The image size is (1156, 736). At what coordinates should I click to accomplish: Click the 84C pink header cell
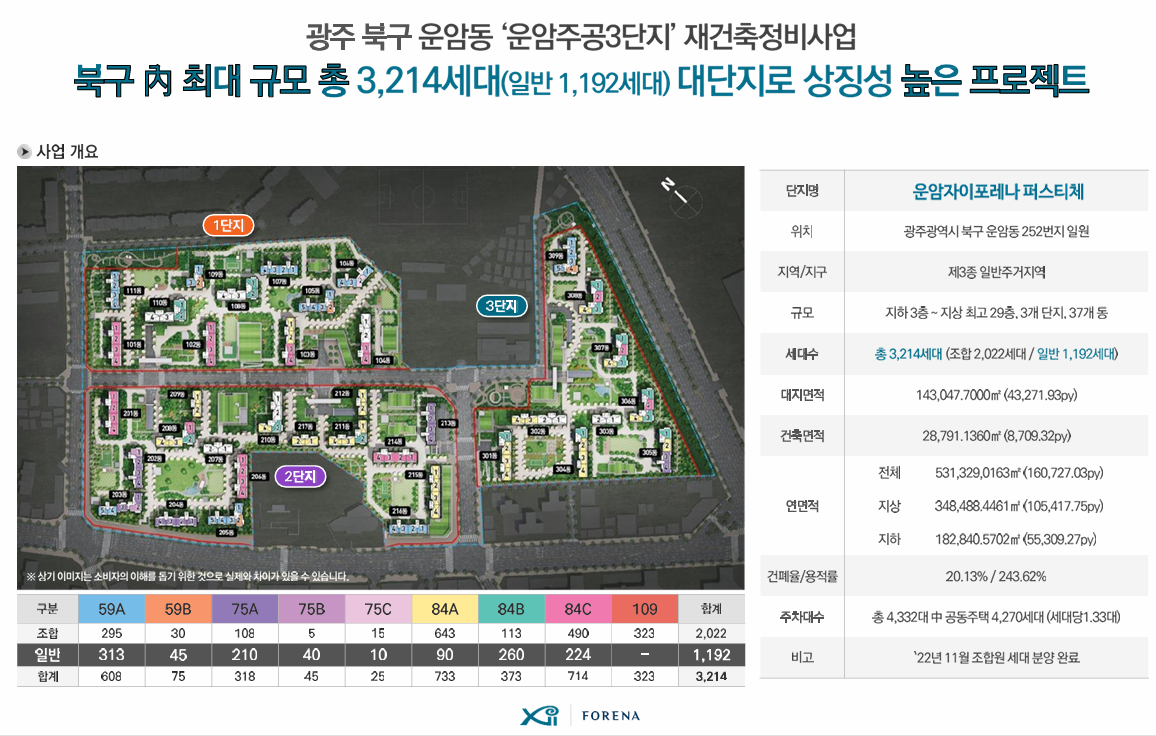coord(578,609)
